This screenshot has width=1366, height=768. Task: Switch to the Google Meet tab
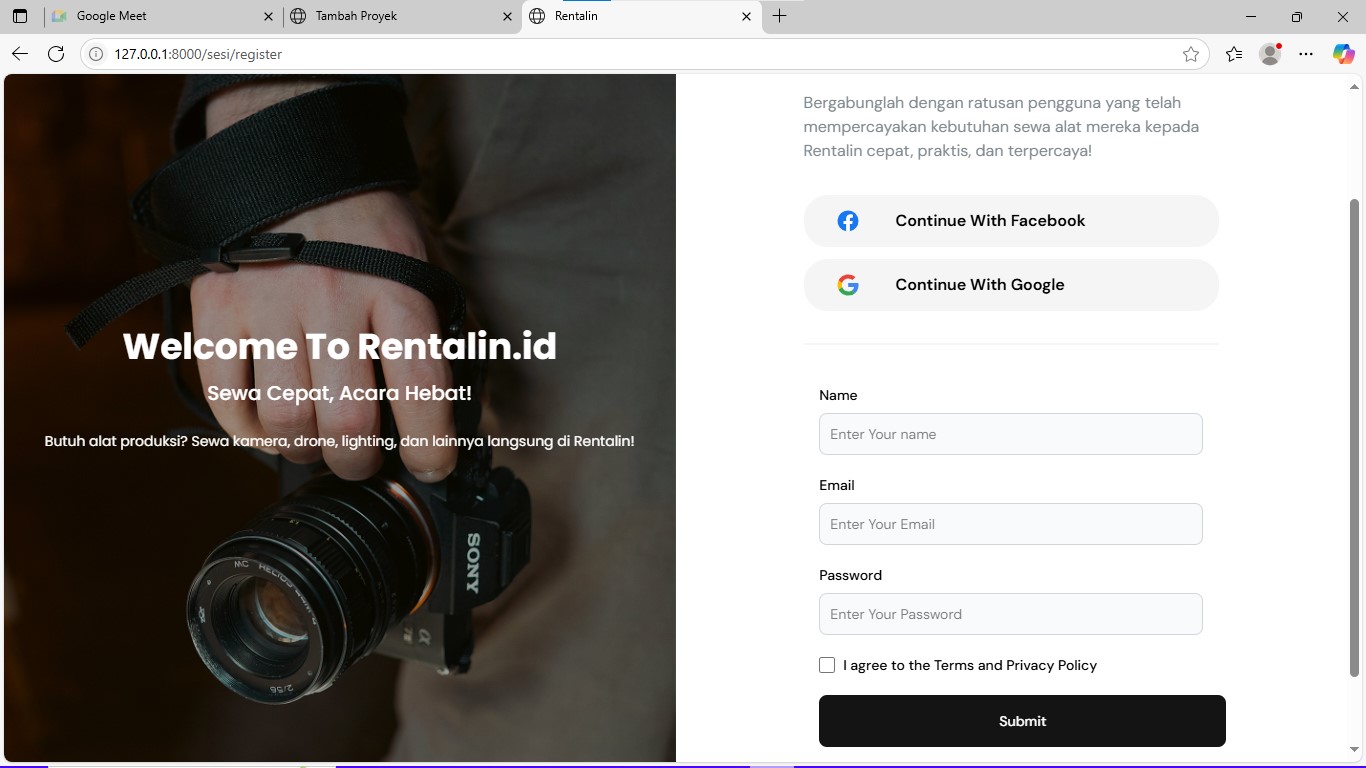pyautogui.click(x=160, y=16)
